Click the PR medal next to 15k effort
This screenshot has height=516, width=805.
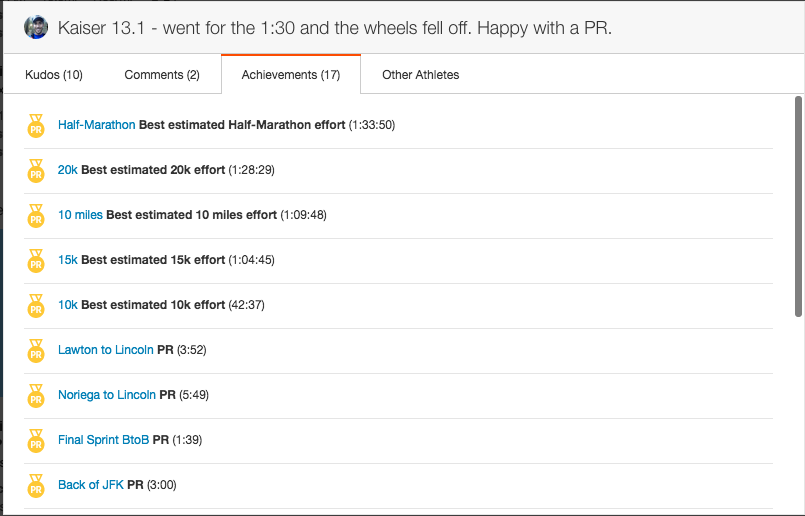36,261
